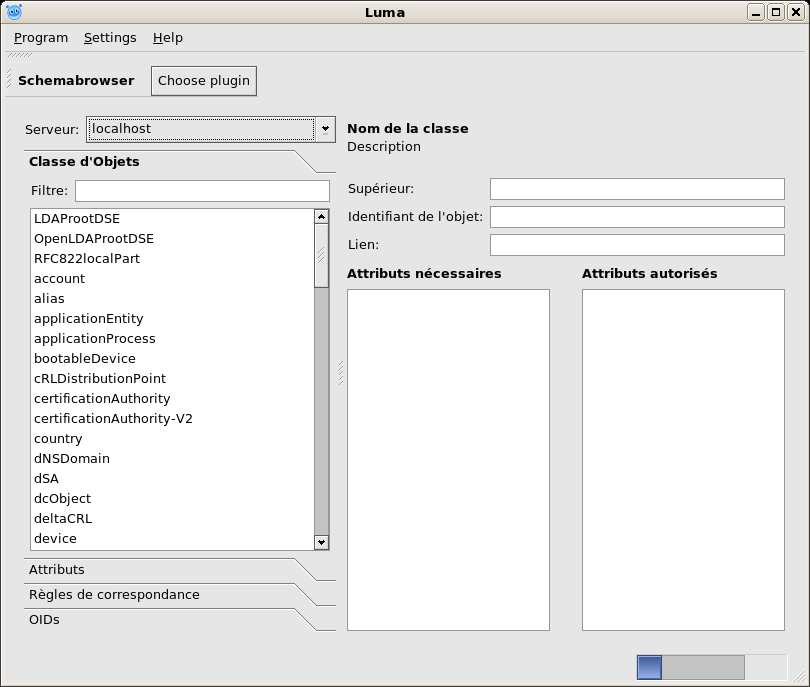Screen dimensions: 810x687
Task: Open the Help menu
Action: tap(168, 38)
